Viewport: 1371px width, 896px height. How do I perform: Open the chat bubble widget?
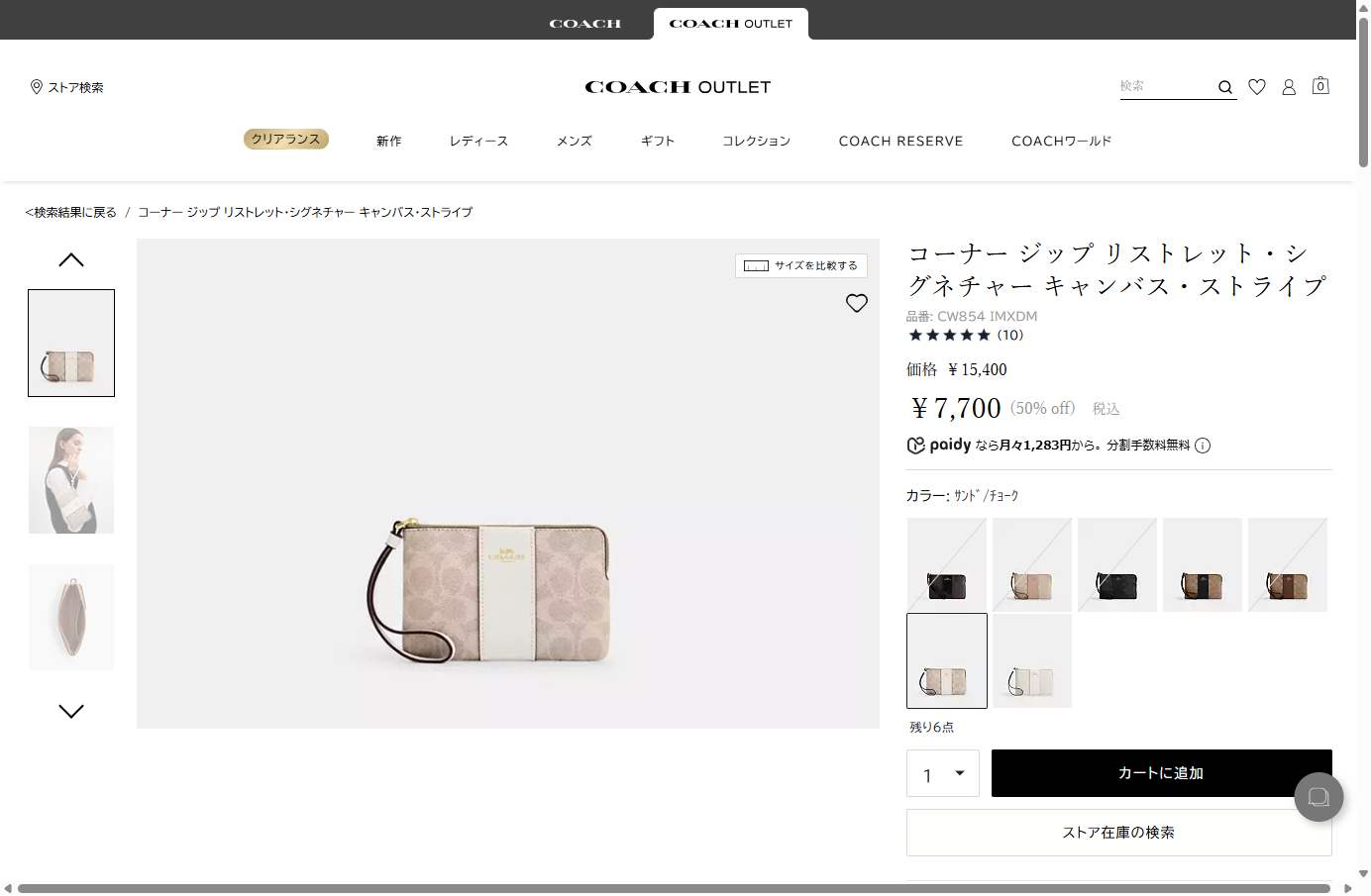[1318, 797]
